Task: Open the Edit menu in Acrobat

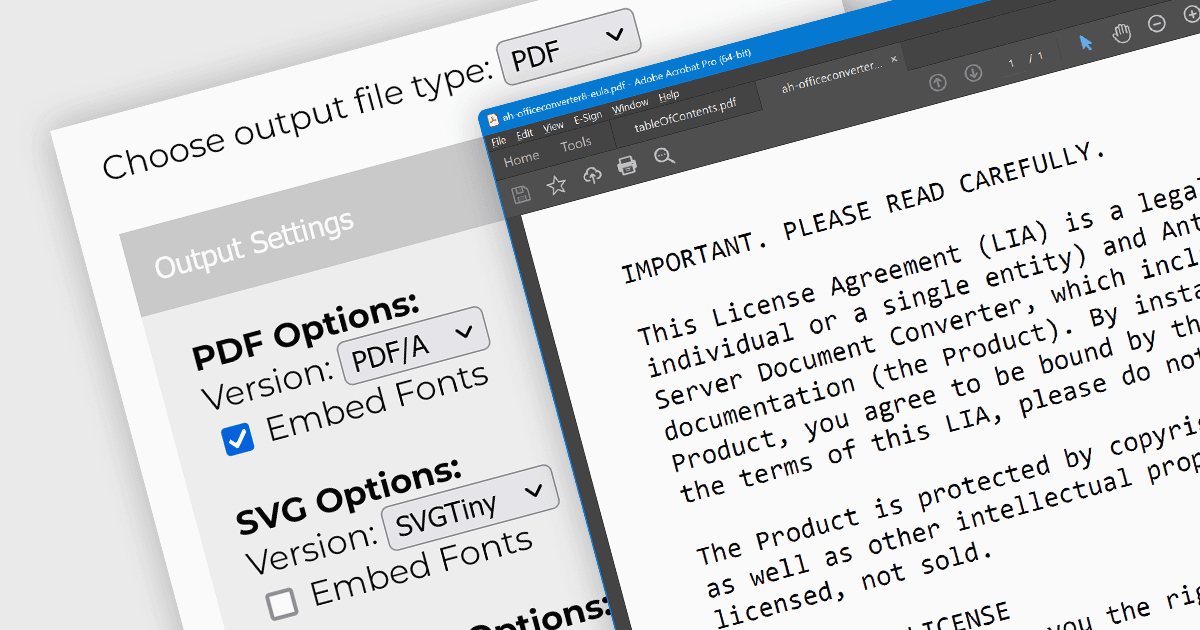Action: click(x=524, y=134)
